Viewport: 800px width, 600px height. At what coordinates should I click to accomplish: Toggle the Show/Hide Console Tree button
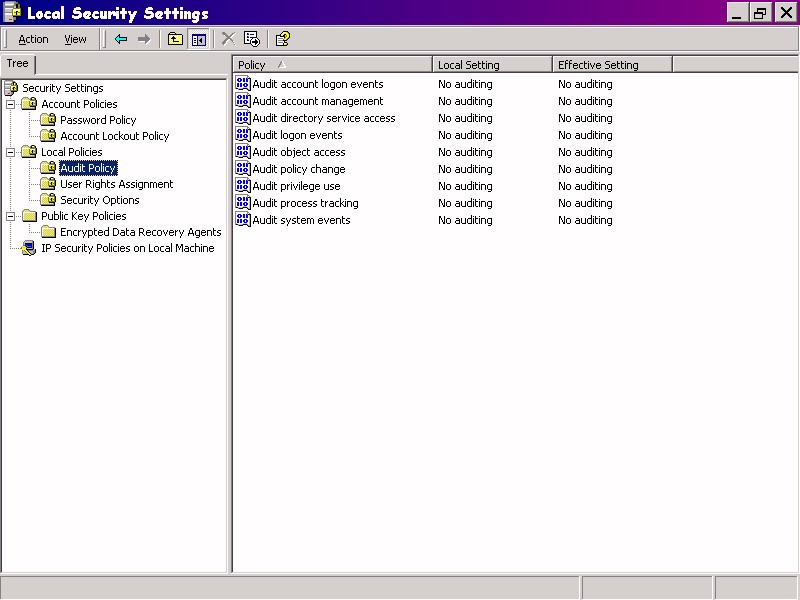pyautogui.click(x=199, y=39)
